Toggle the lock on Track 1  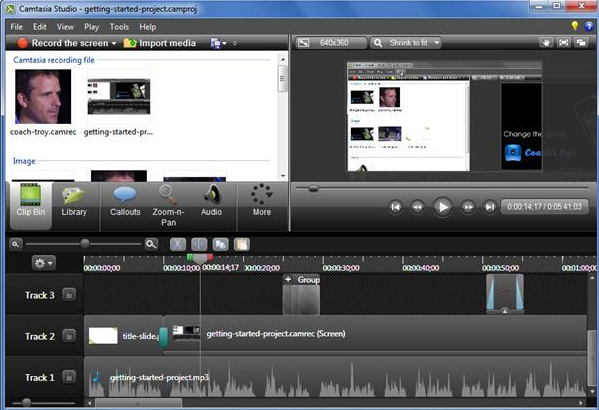(x=69, y=377)
